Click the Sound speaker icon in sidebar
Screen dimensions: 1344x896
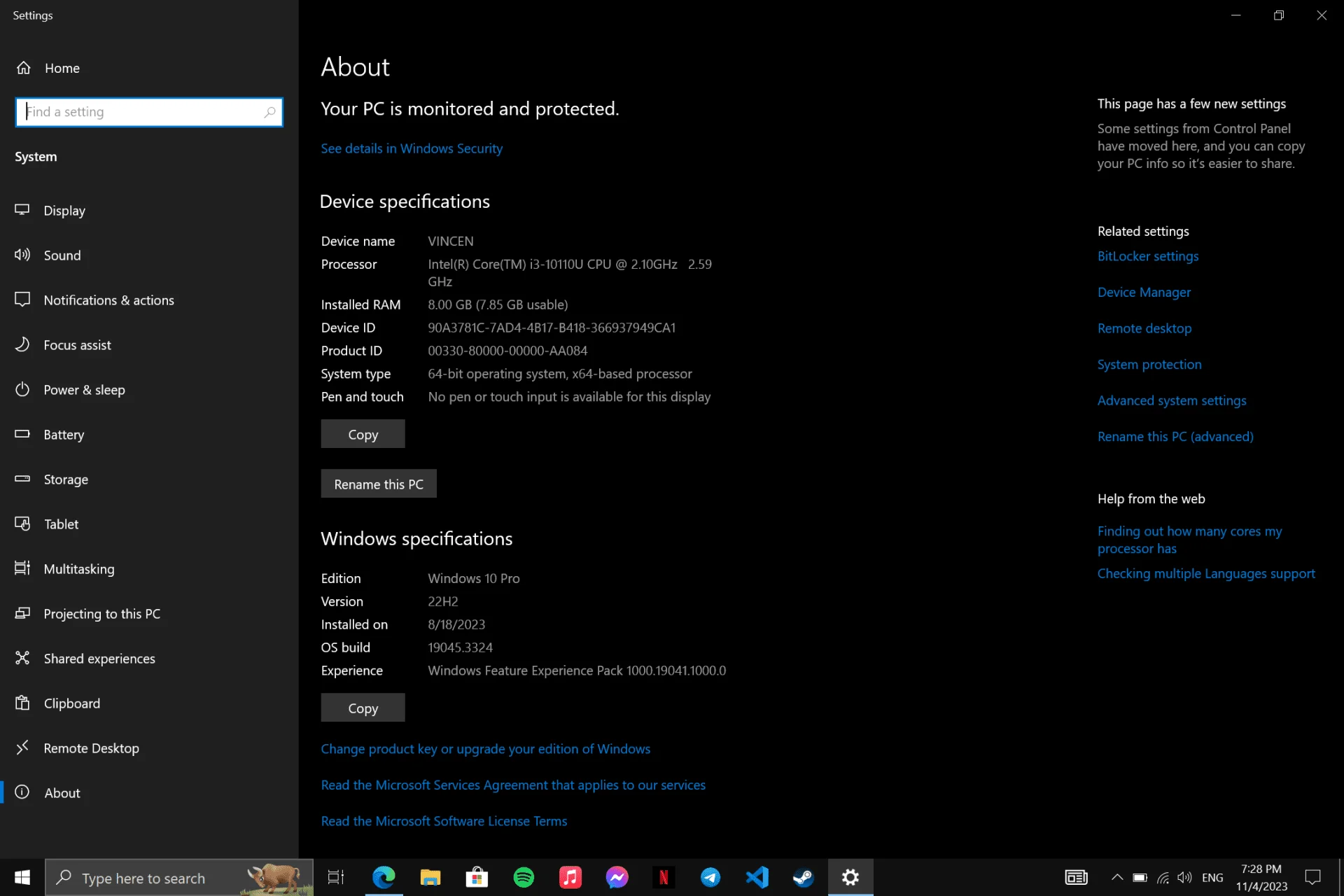(22, 255)
